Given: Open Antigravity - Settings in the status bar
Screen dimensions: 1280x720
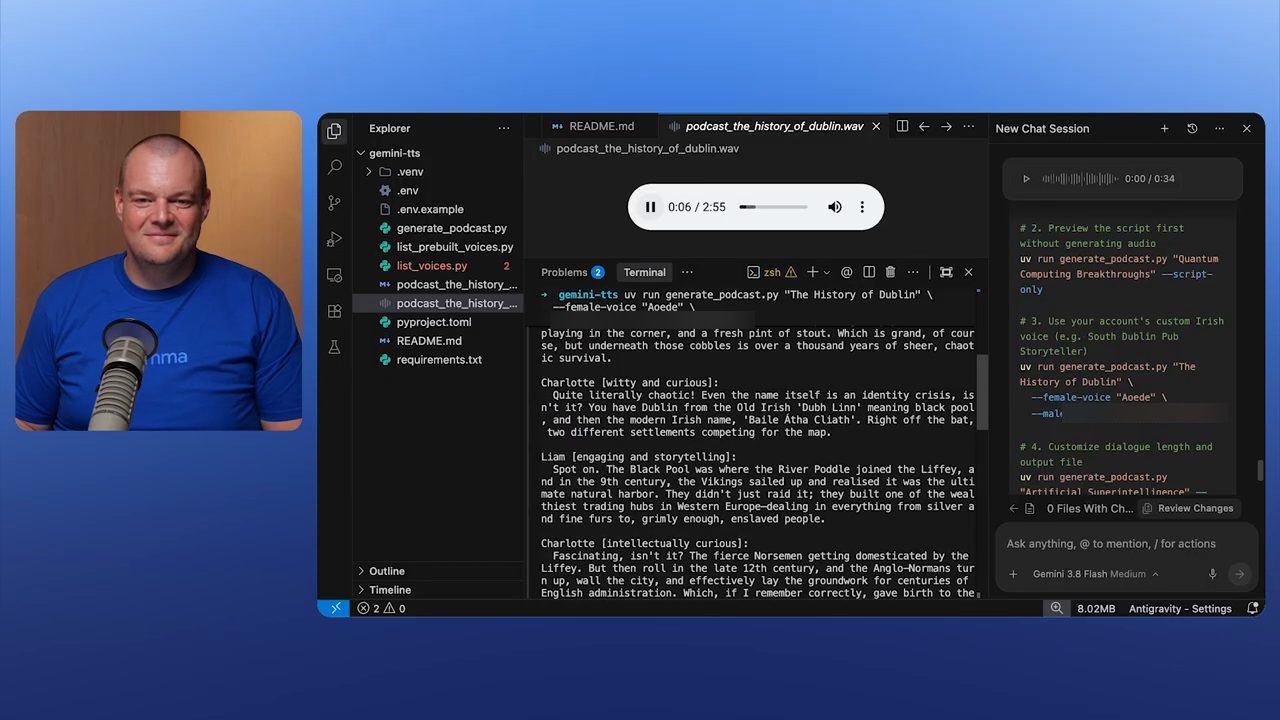Looking at the screenshot, I should tap(1180, 608).
